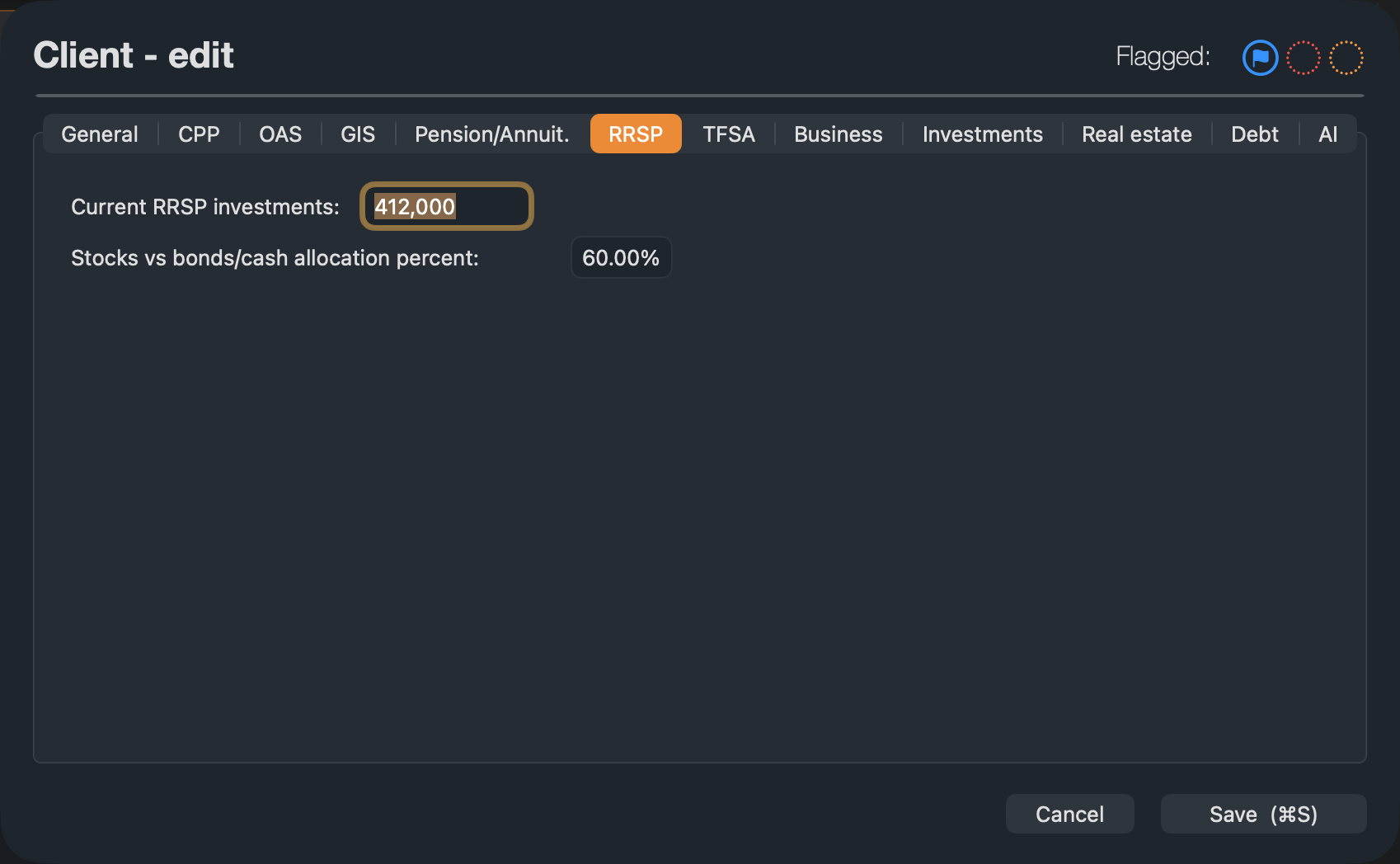Switch to the General tab
The image size is (1400, 864).
pos(100,134)
